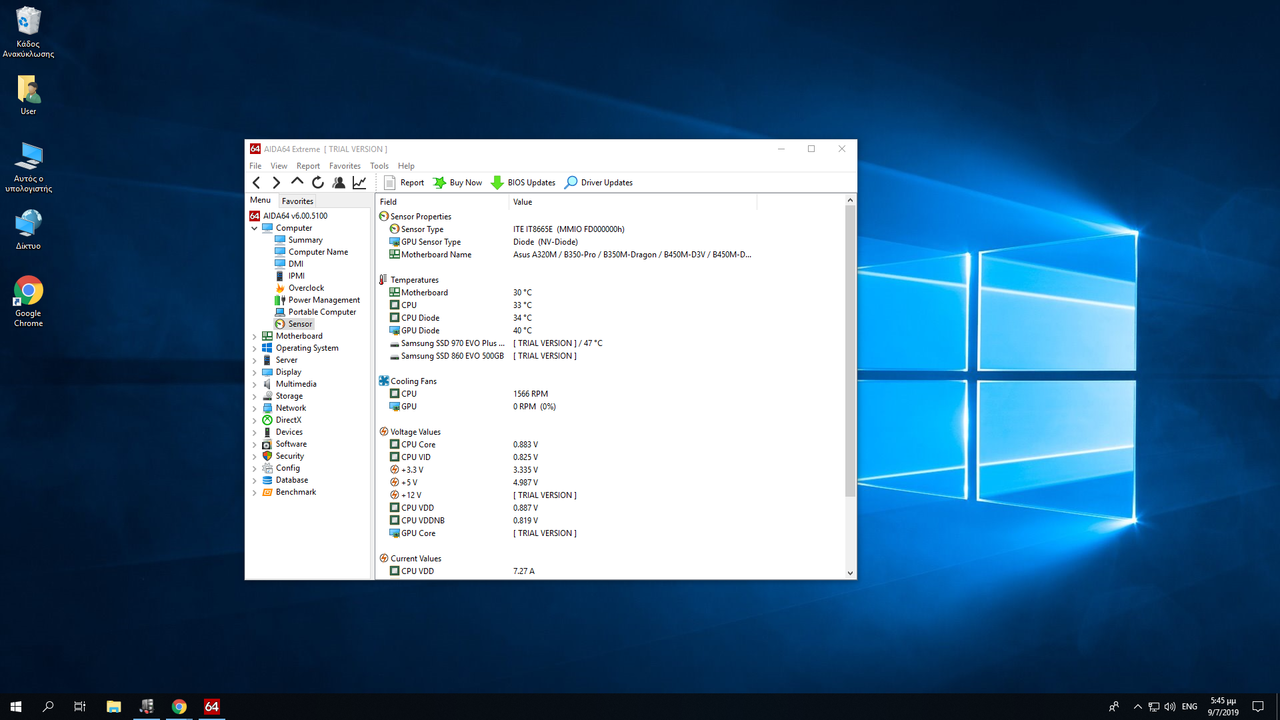Viewport: 1280px width, 720px height.
Task: Select Portable Computer in the tree
Action: pyautogui.click(x=322, y=312)
